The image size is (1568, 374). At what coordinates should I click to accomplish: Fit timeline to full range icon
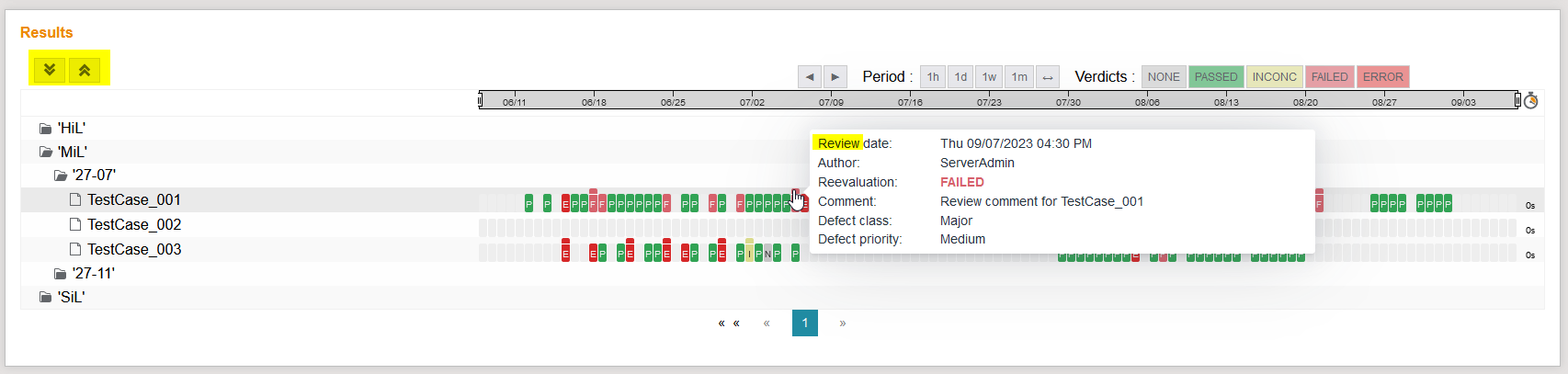[1048, 77]
